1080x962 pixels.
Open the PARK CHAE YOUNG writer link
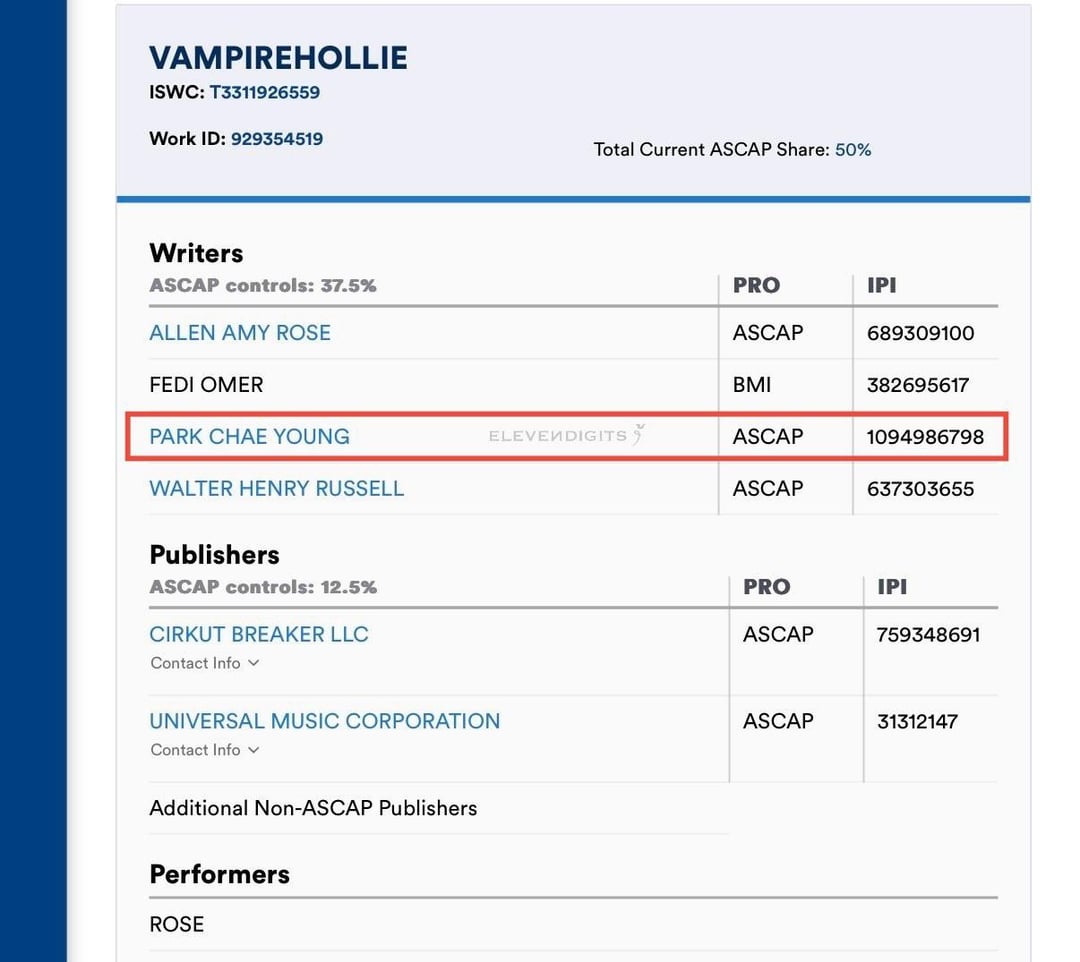pyautogui.click(x=249, y=437)
